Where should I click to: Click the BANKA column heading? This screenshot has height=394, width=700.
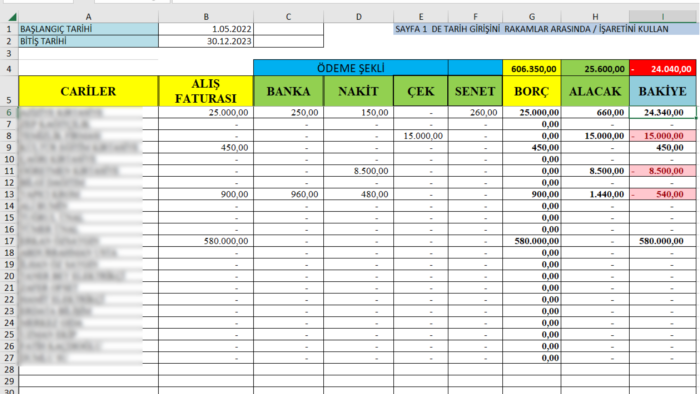pos(288,91)
